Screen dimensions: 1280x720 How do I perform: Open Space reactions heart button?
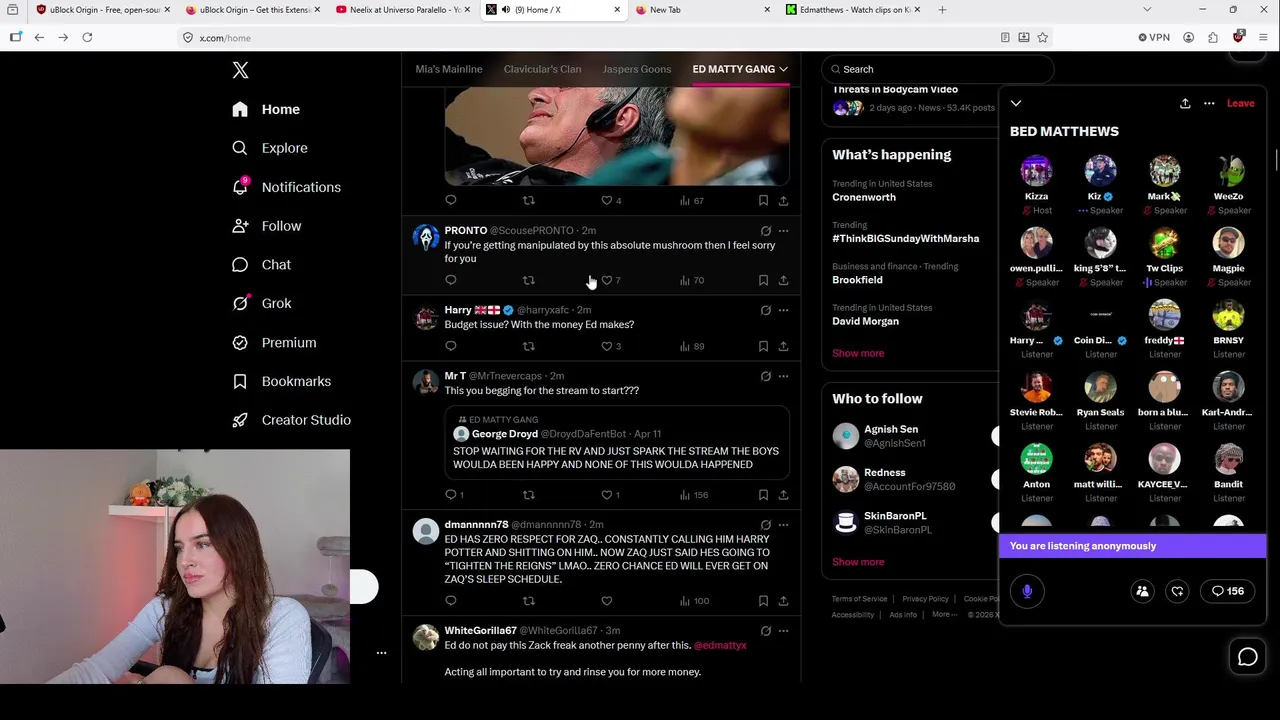(1177, 591)
